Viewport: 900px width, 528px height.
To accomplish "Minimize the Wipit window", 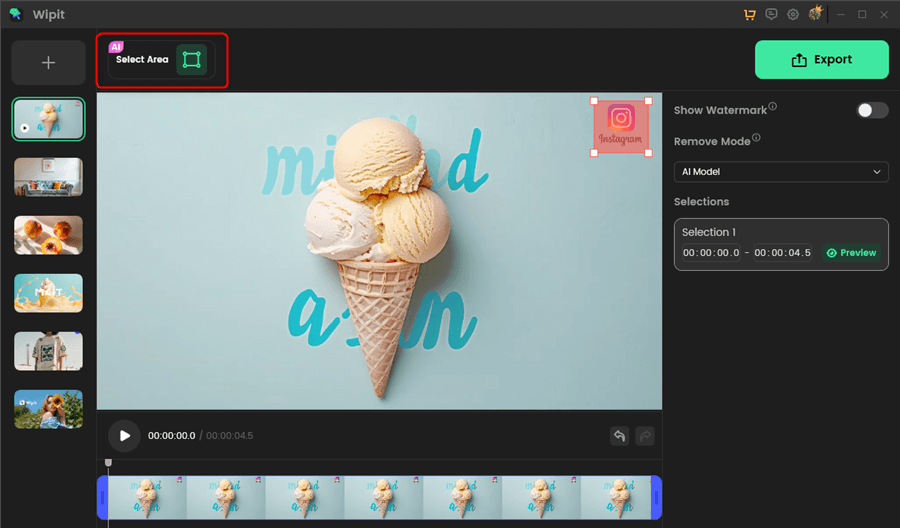I will click(x=841, y=14).
